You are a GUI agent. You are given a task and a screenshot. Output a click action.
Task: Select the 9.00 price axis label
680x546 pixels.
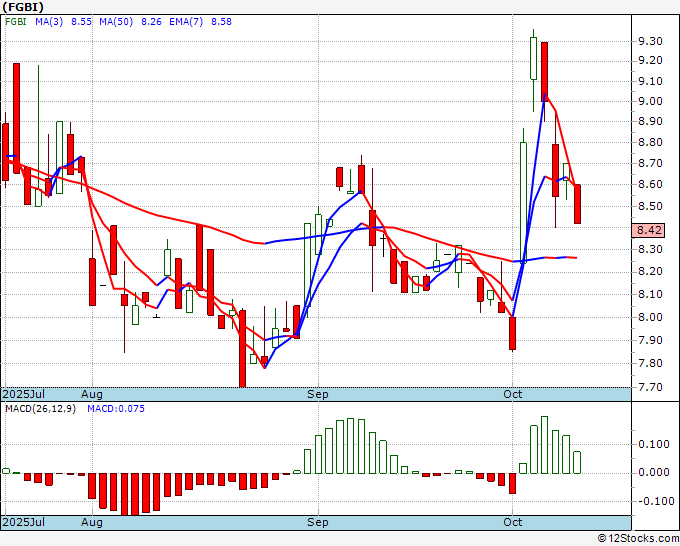coord(650,101)
